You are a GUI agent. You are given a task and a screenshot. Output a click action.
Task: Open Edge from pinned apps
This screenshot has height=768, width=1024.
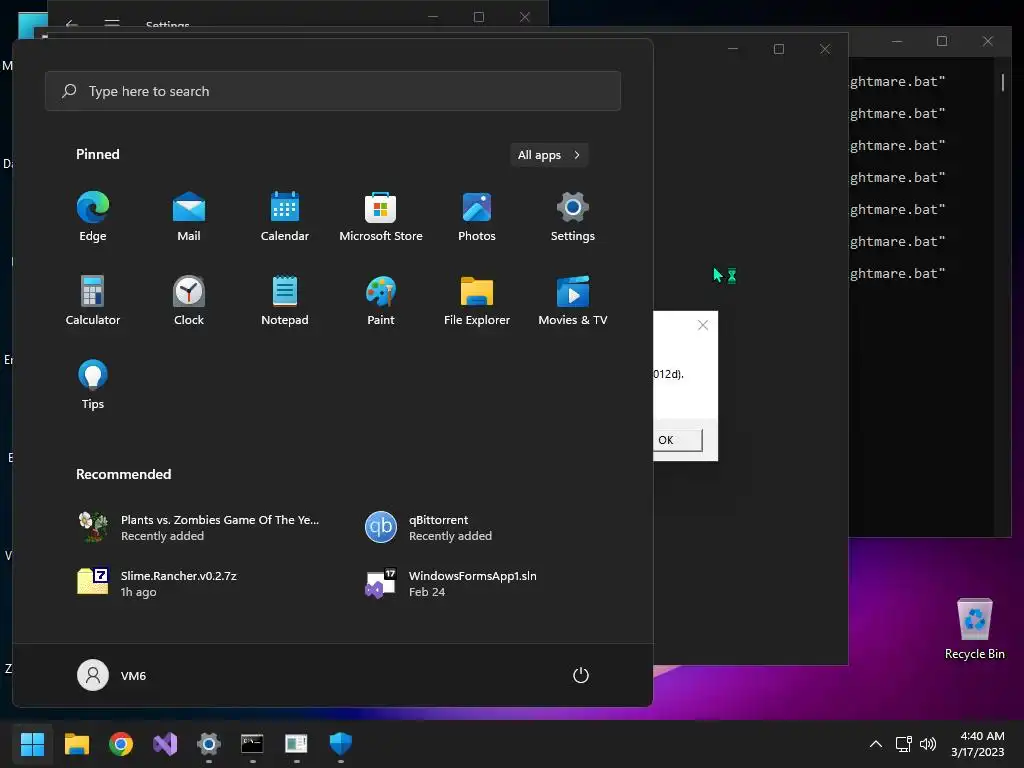pos(93,217)
